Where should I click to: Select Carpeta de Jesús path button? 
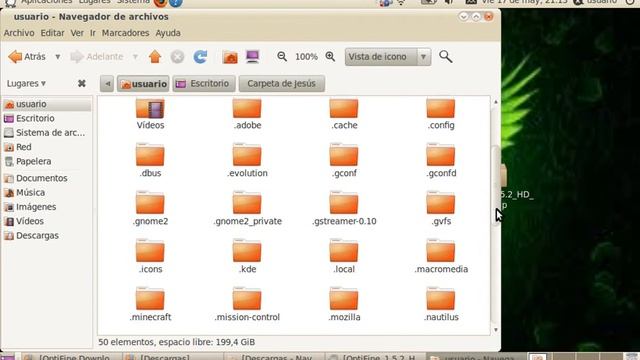[x=282, y=84]
